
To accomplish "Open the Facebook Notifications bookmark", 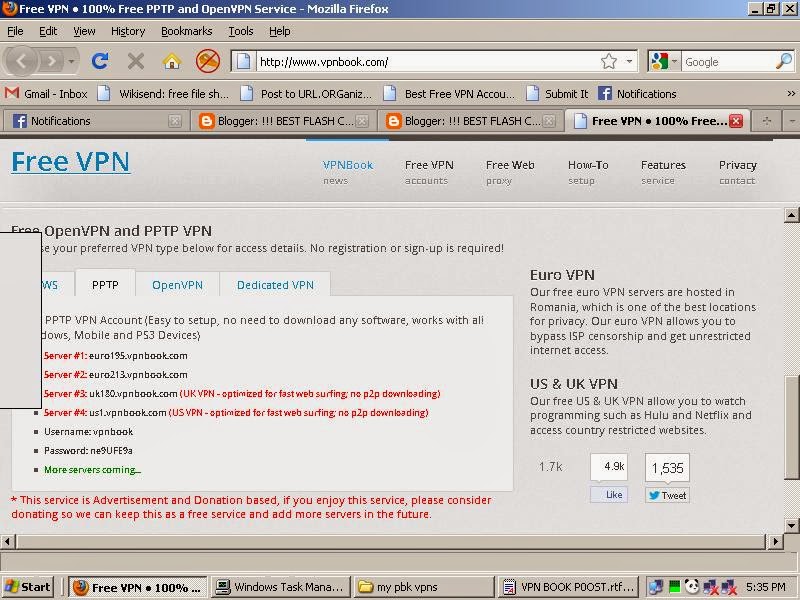I will [637, 94].
